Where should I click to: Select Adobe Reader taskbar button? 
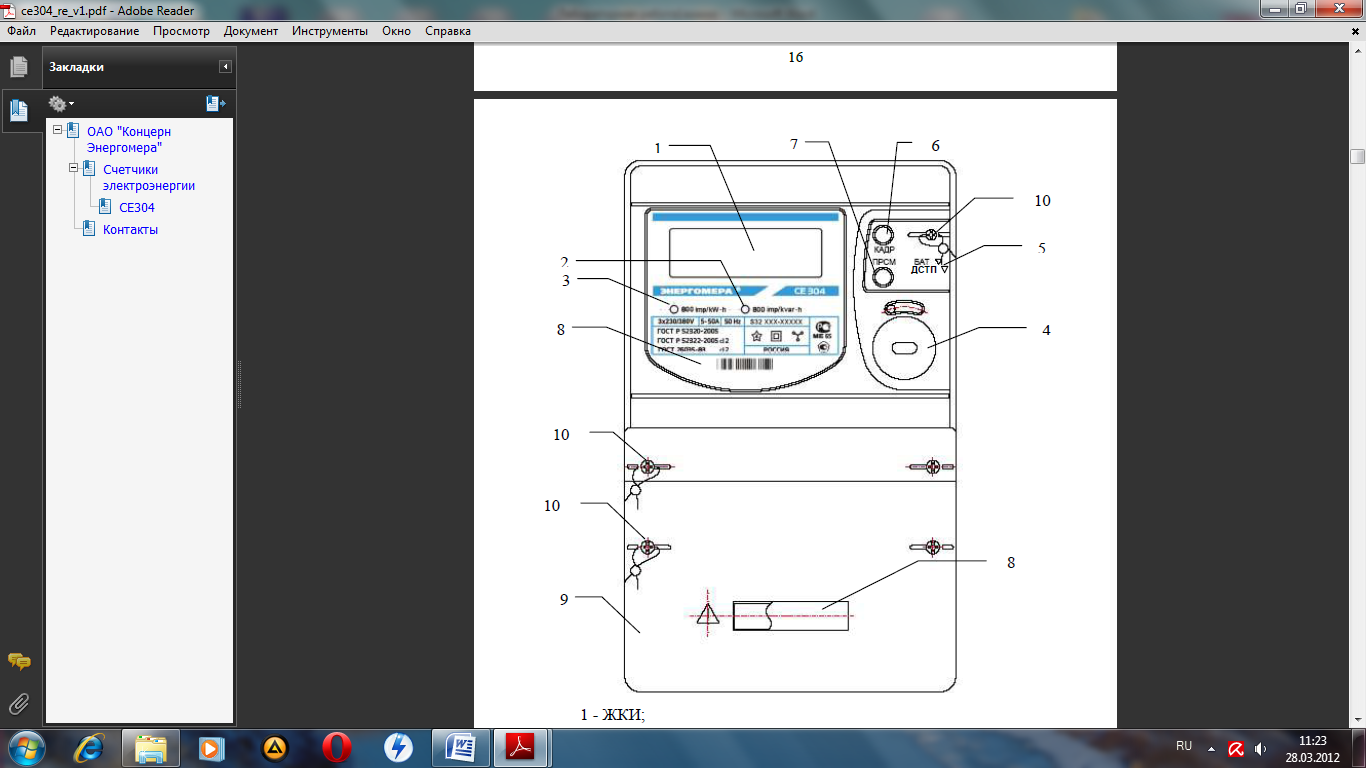point(522,747)
